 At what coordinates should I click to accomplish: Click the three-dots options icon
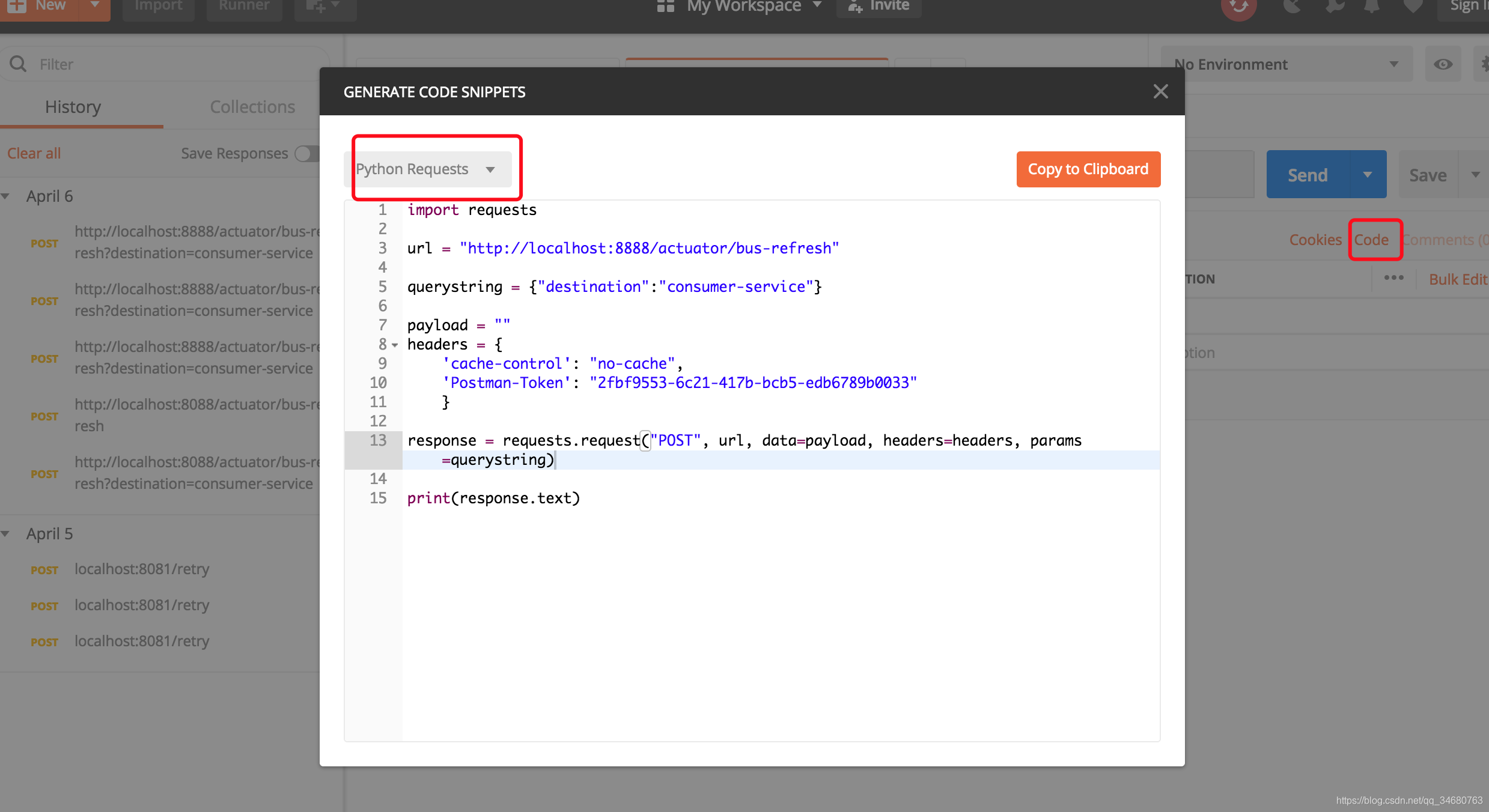pos(1393,278)
